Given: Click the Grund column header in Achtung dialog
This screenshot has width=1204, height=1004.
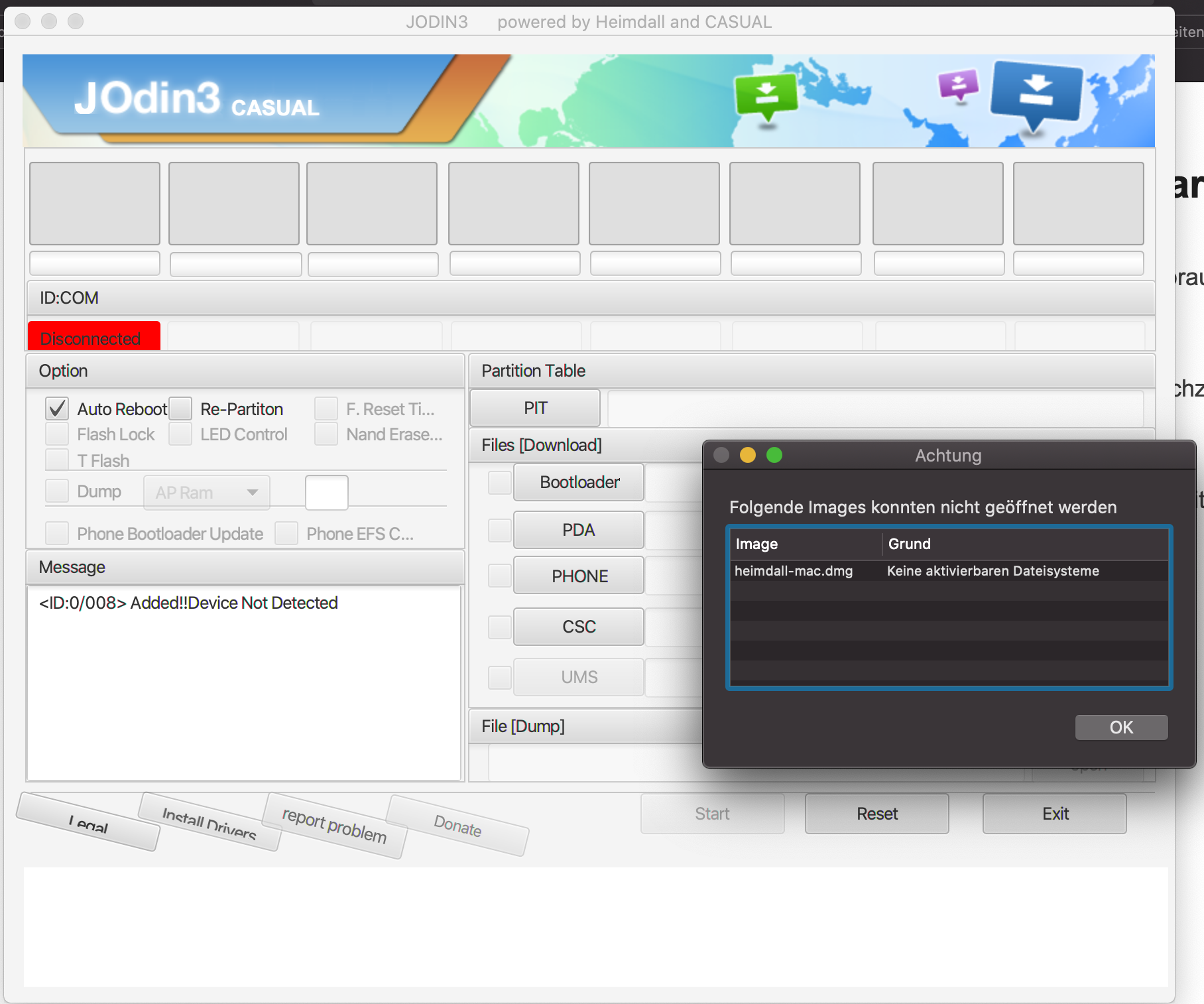Looking at the screenshot, I should click(1026, 544).
